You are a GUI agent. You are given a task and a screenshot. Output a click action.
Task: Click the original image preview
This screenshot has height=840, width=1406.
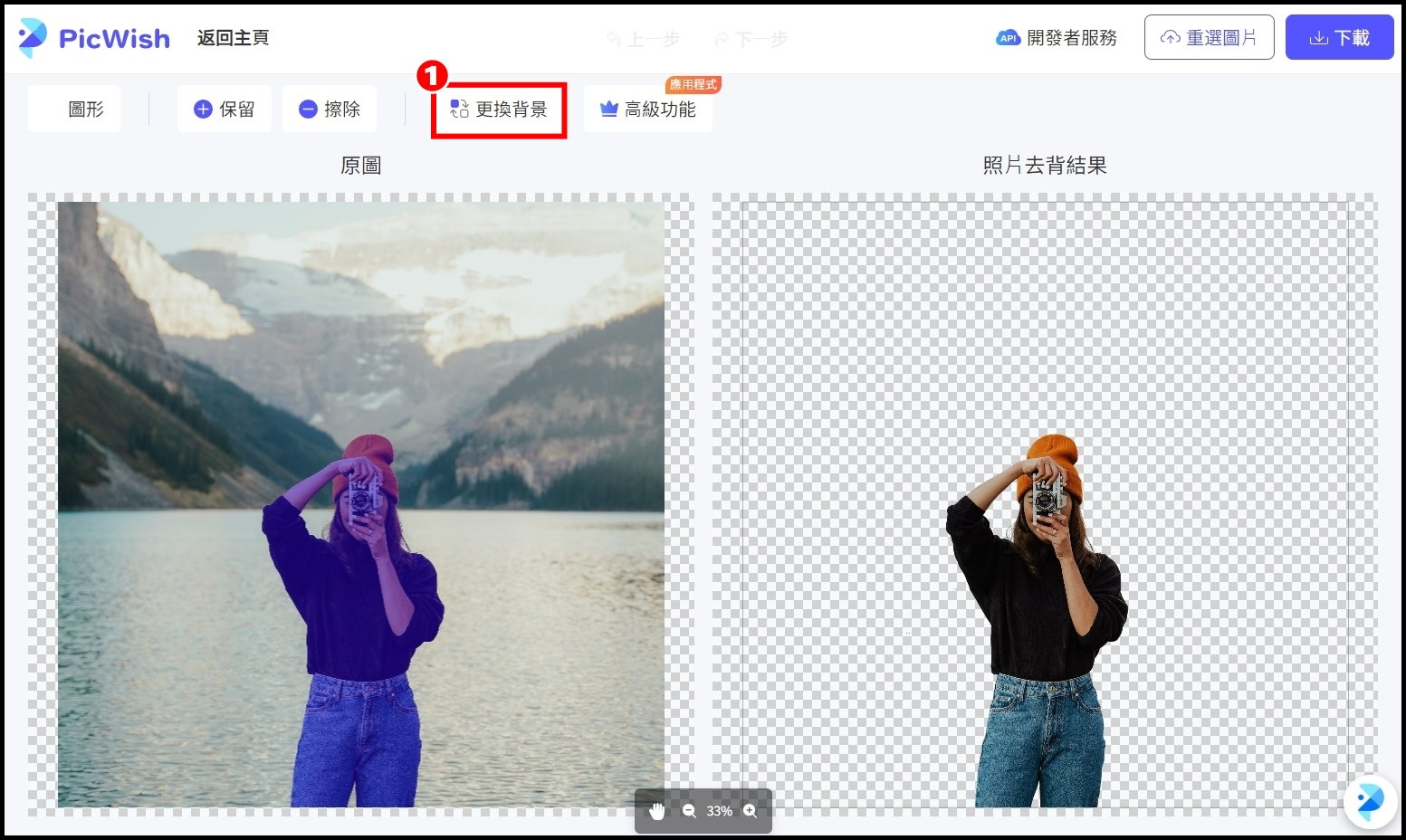click(360, 504)
